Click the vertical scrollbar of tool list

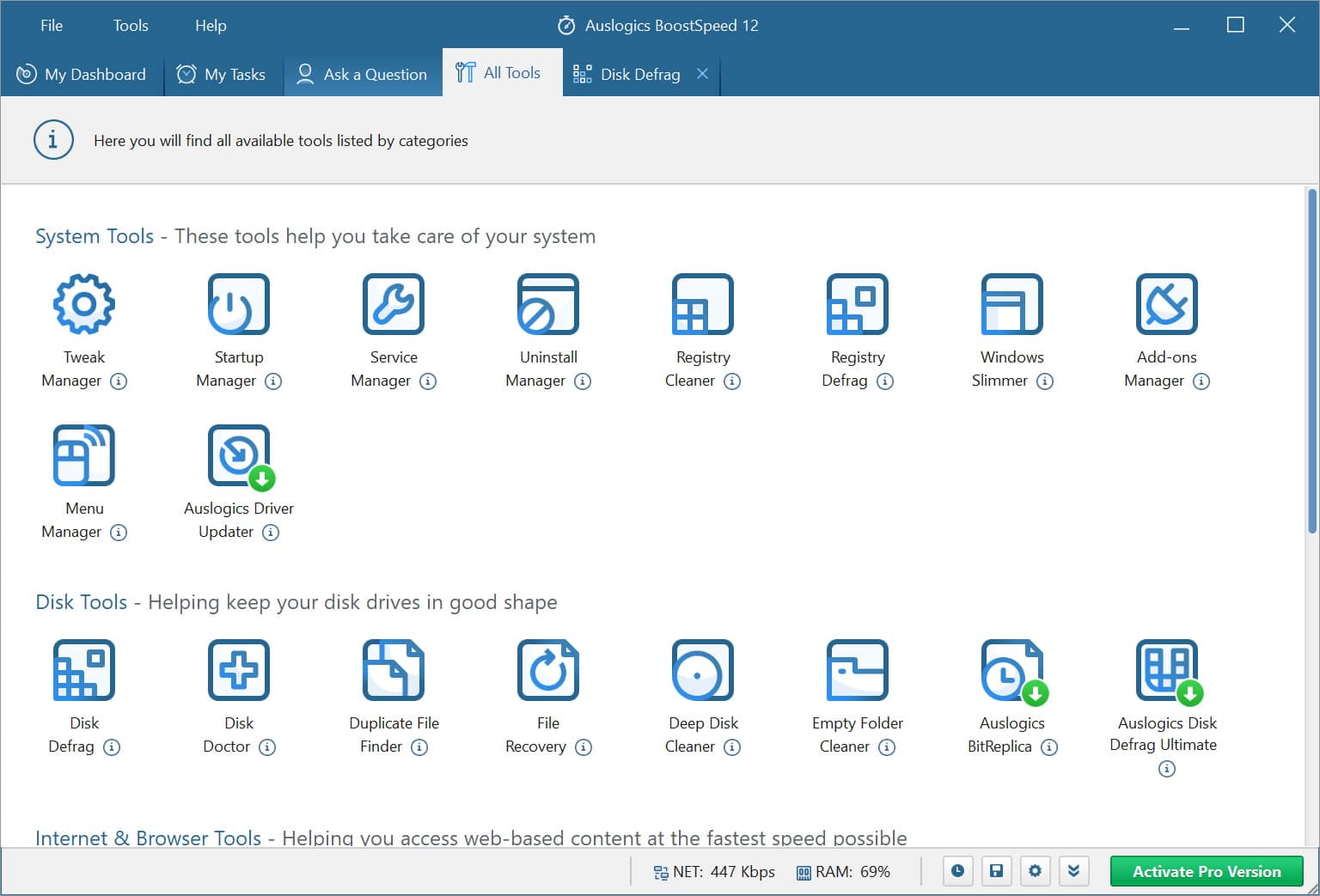click(x=1311, y=361)
